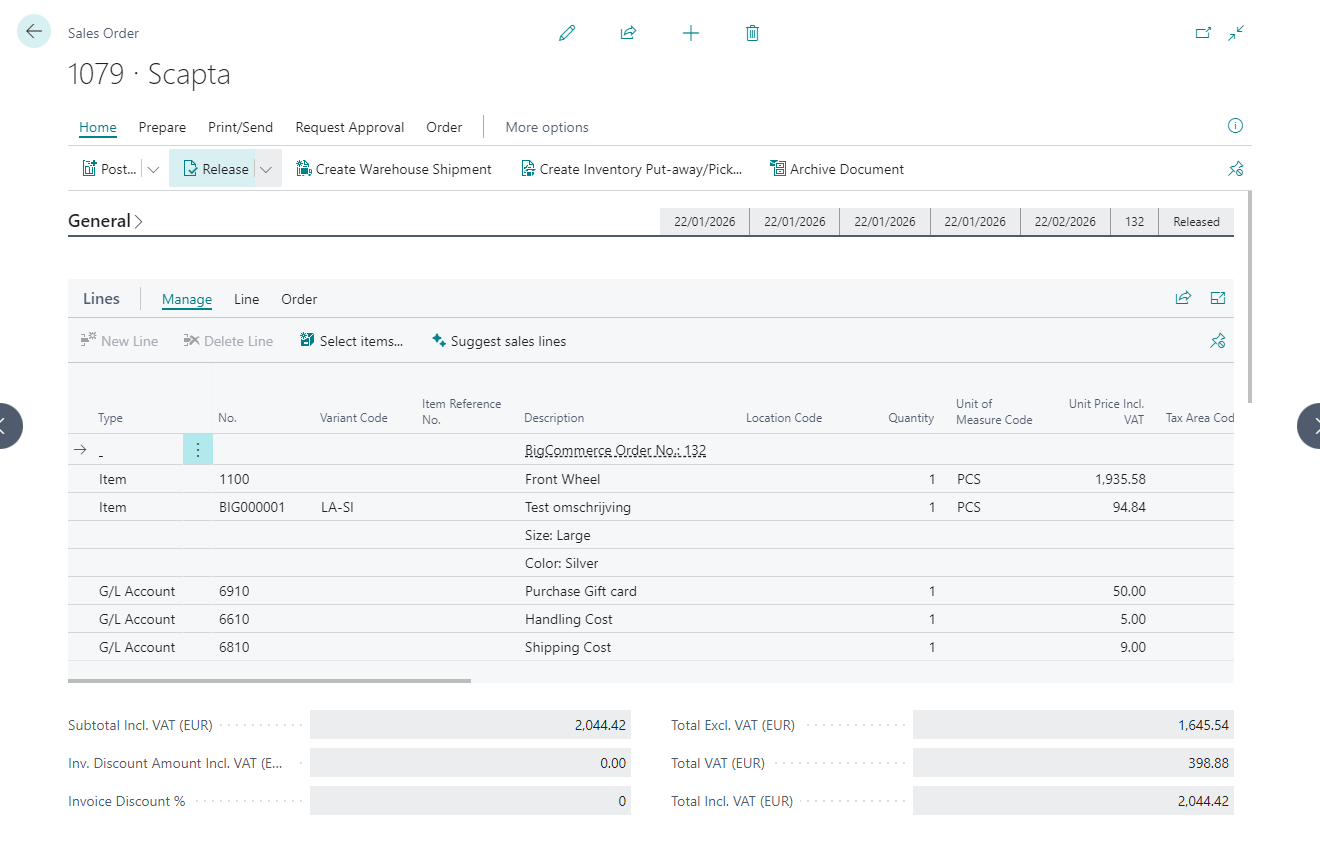Click the Quantity column header

click(x=911, y=418)
